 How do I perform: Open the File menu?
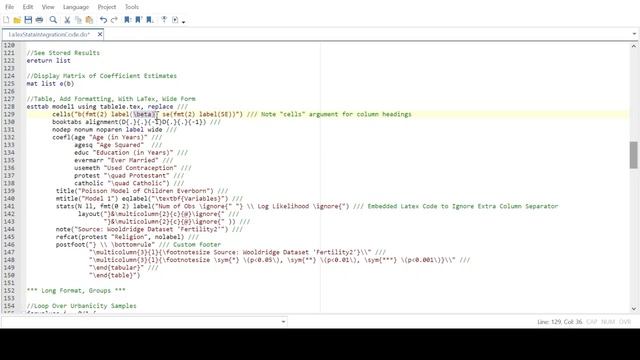pyautogui.click(x=9, y=7)
